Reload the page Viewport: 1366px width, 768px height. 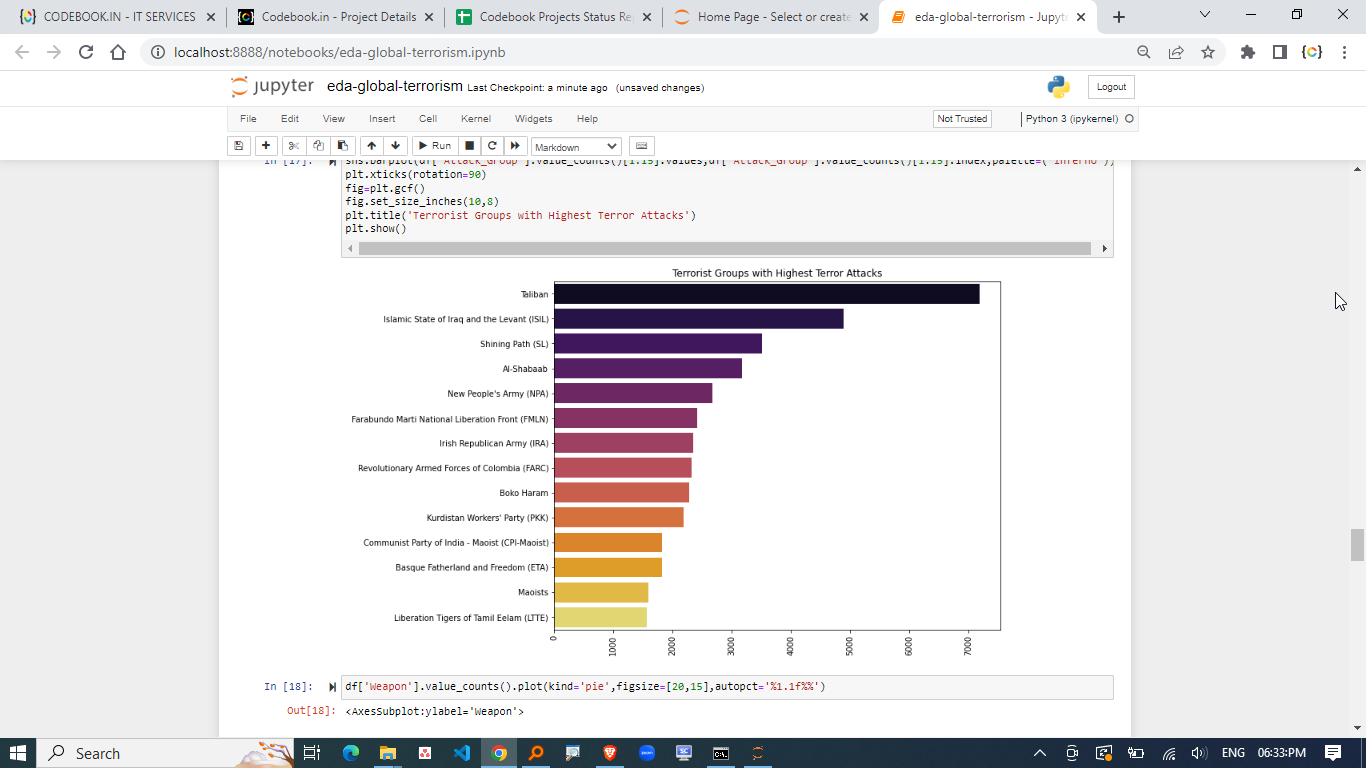[86, 52]
